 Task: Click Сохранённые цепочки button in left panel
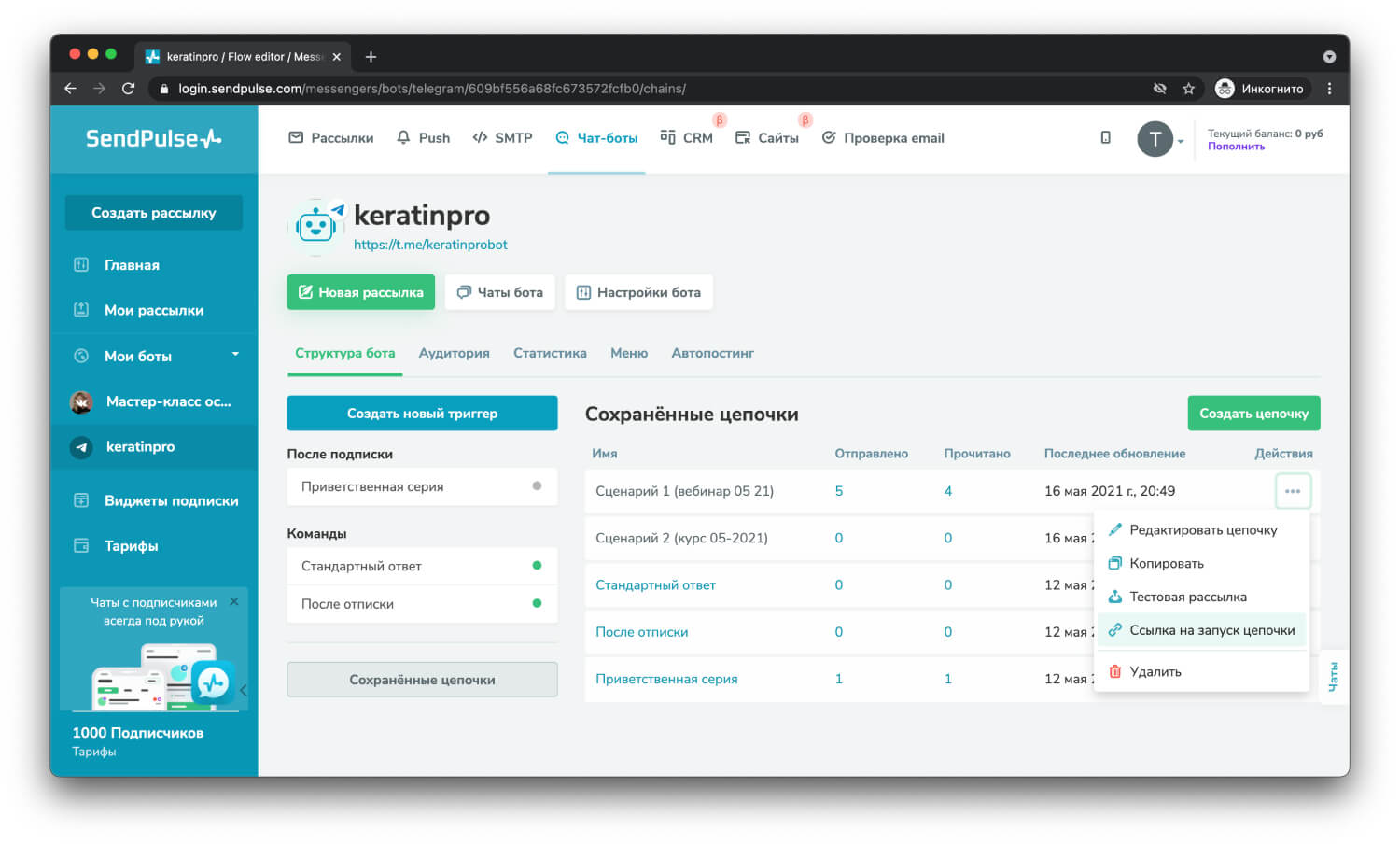(x=422, y=680)
